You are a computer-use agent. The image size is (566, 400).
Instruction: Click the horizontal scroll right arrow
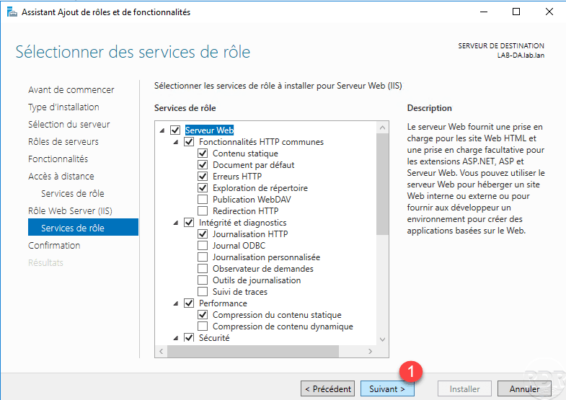pyautogui.click(x=370, y=351)
